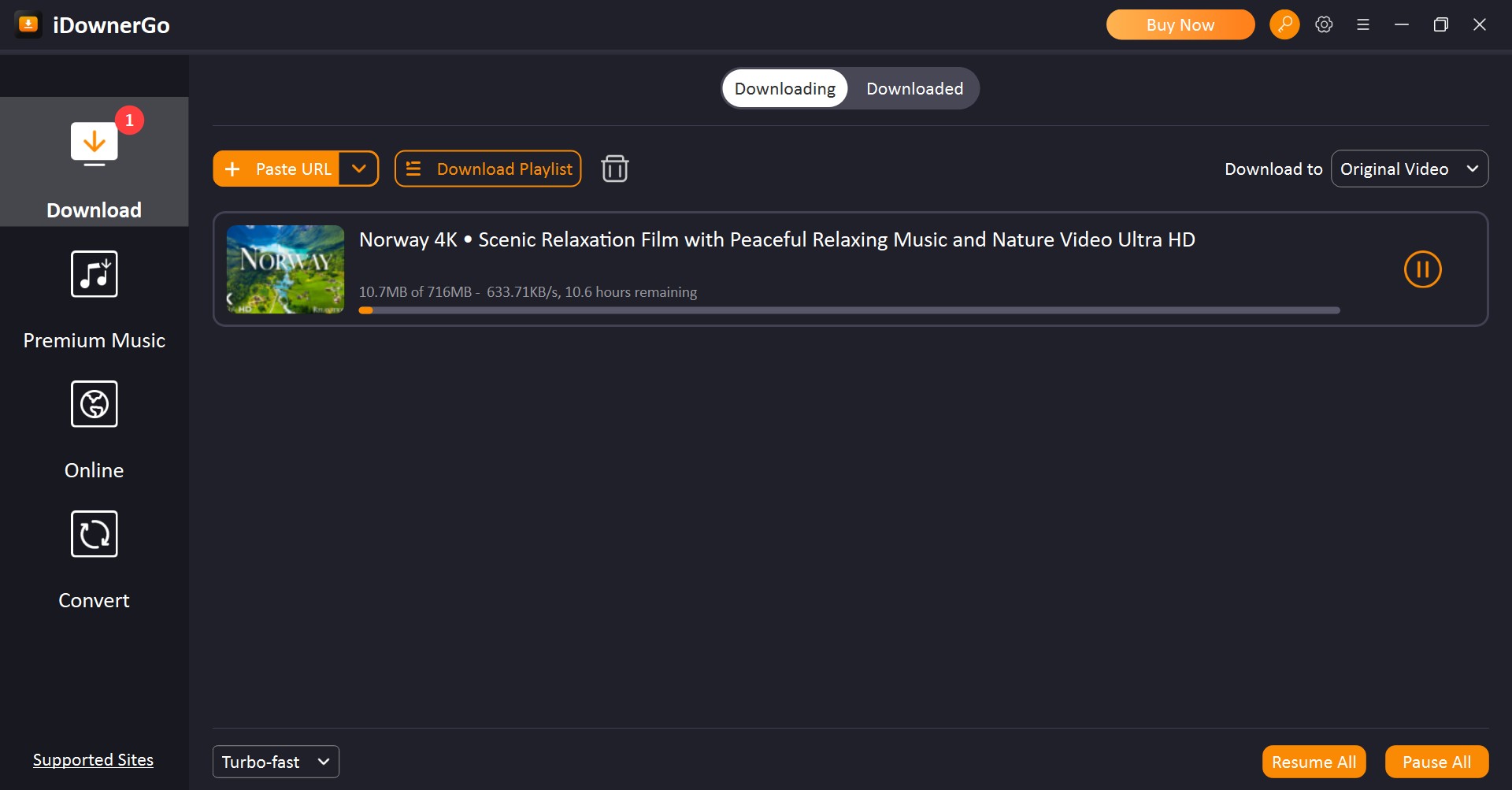Open the Premium Music section

point(94,299)
